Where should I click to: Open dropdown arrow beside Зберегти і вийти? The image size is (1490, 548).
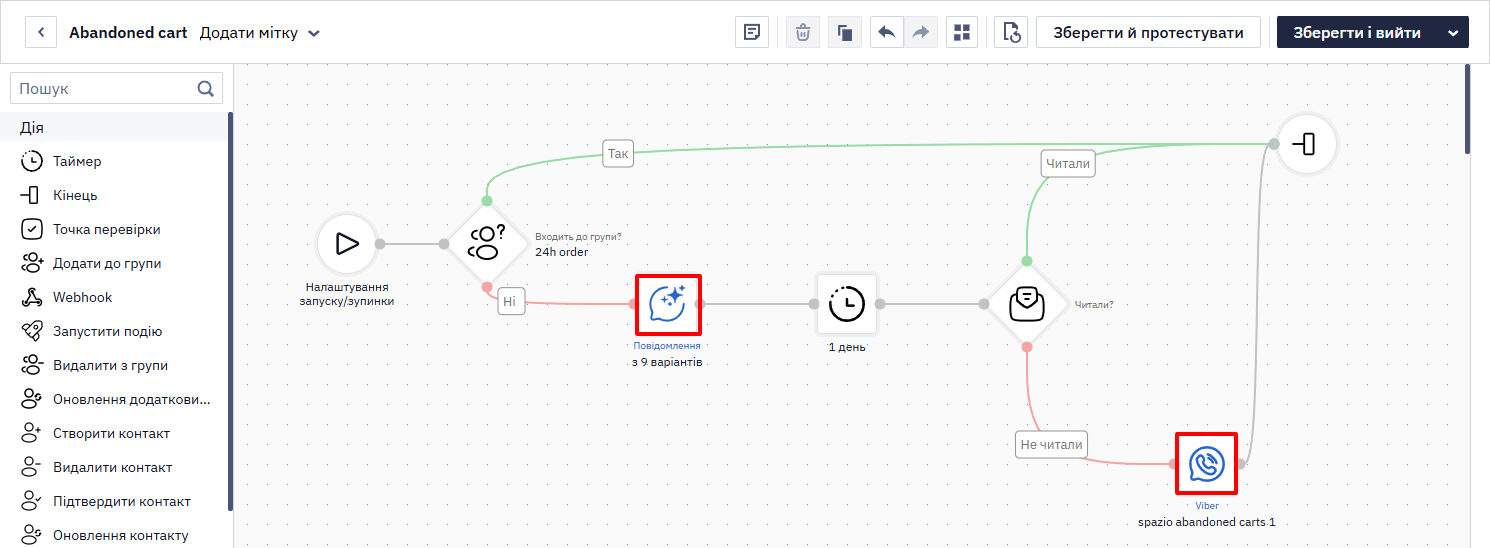pyautogui.click(x=1453, y=32)
